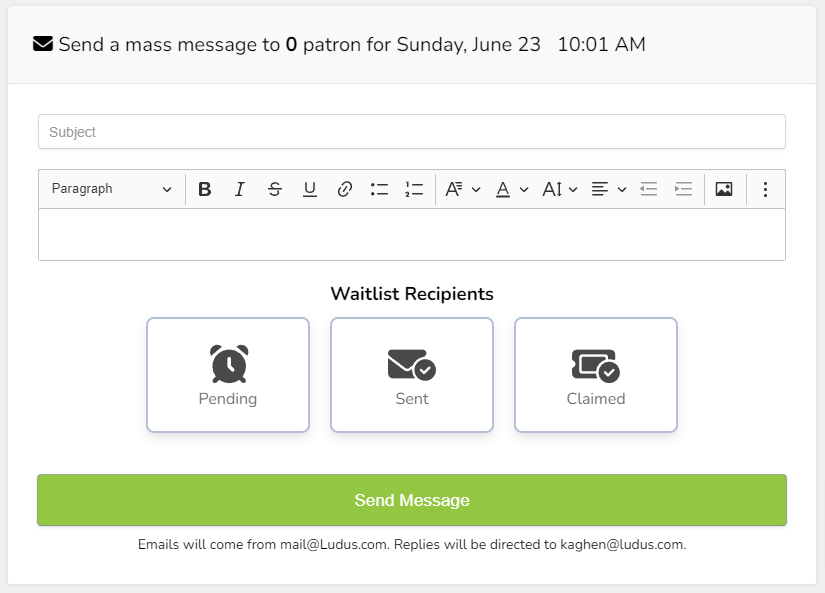Underline text with the toolbar icon
The height and width of the screenshot is (593, 825).
310,189
